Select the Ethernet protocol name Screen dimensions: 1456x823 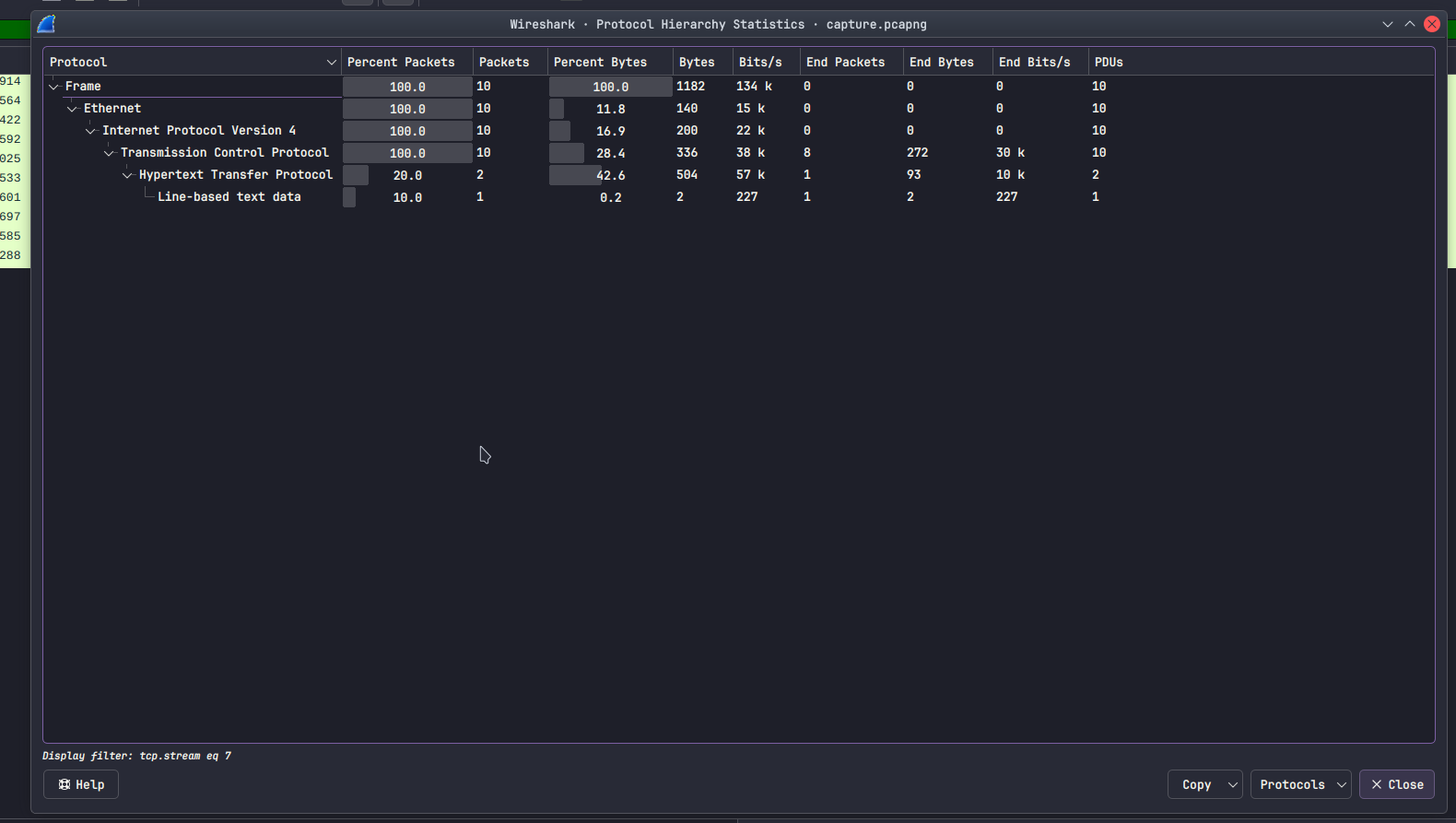tap(112, 109)
